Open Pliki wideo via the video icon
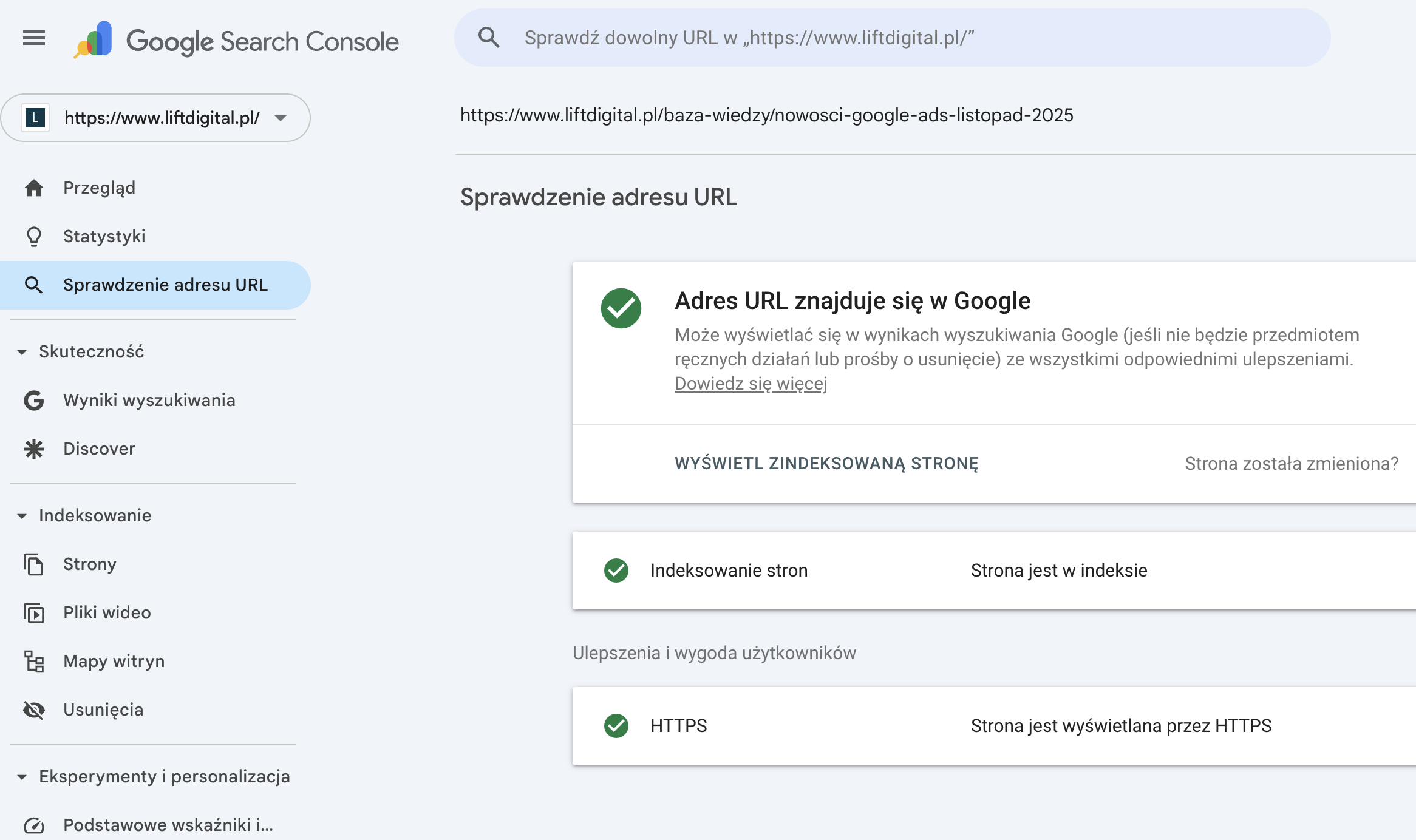1416x840 pixels. [x=34, y=613]
